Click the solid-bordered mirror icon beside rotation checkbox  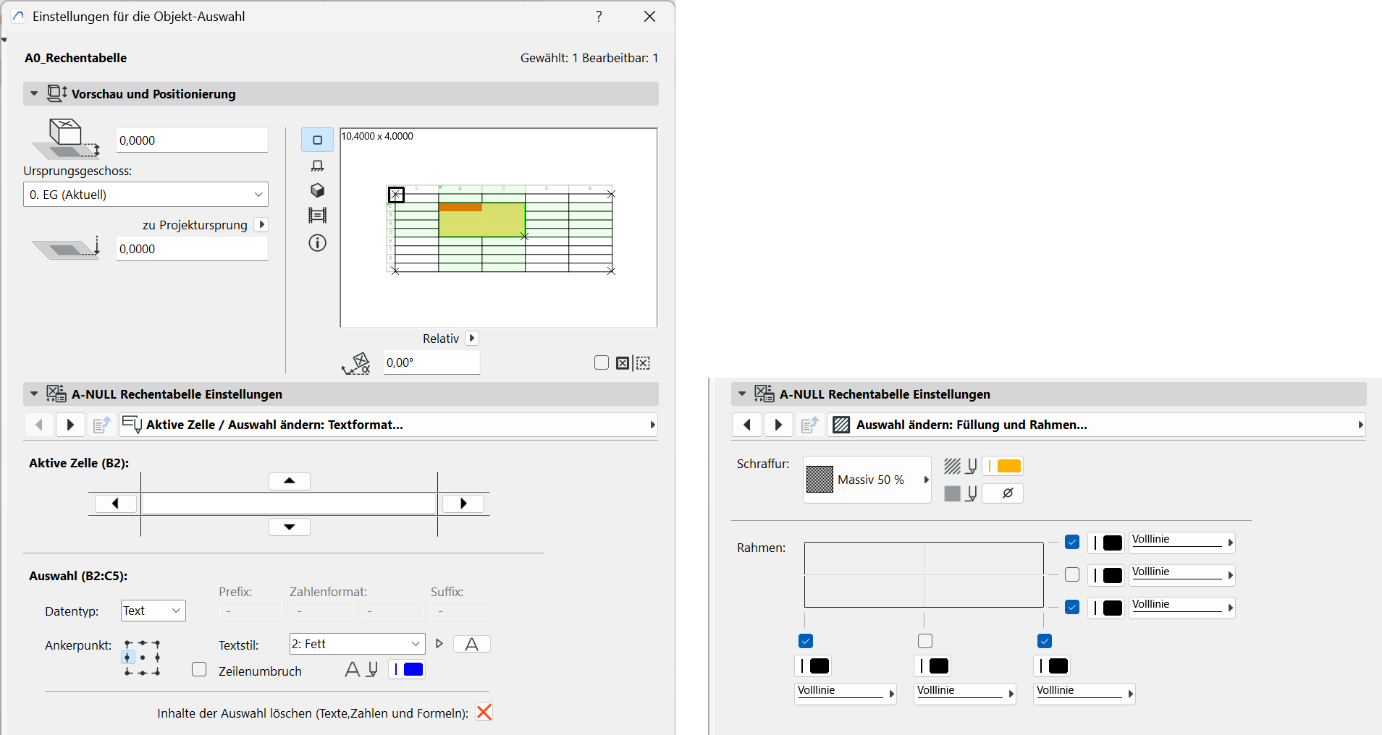click(x=622, y=363)
